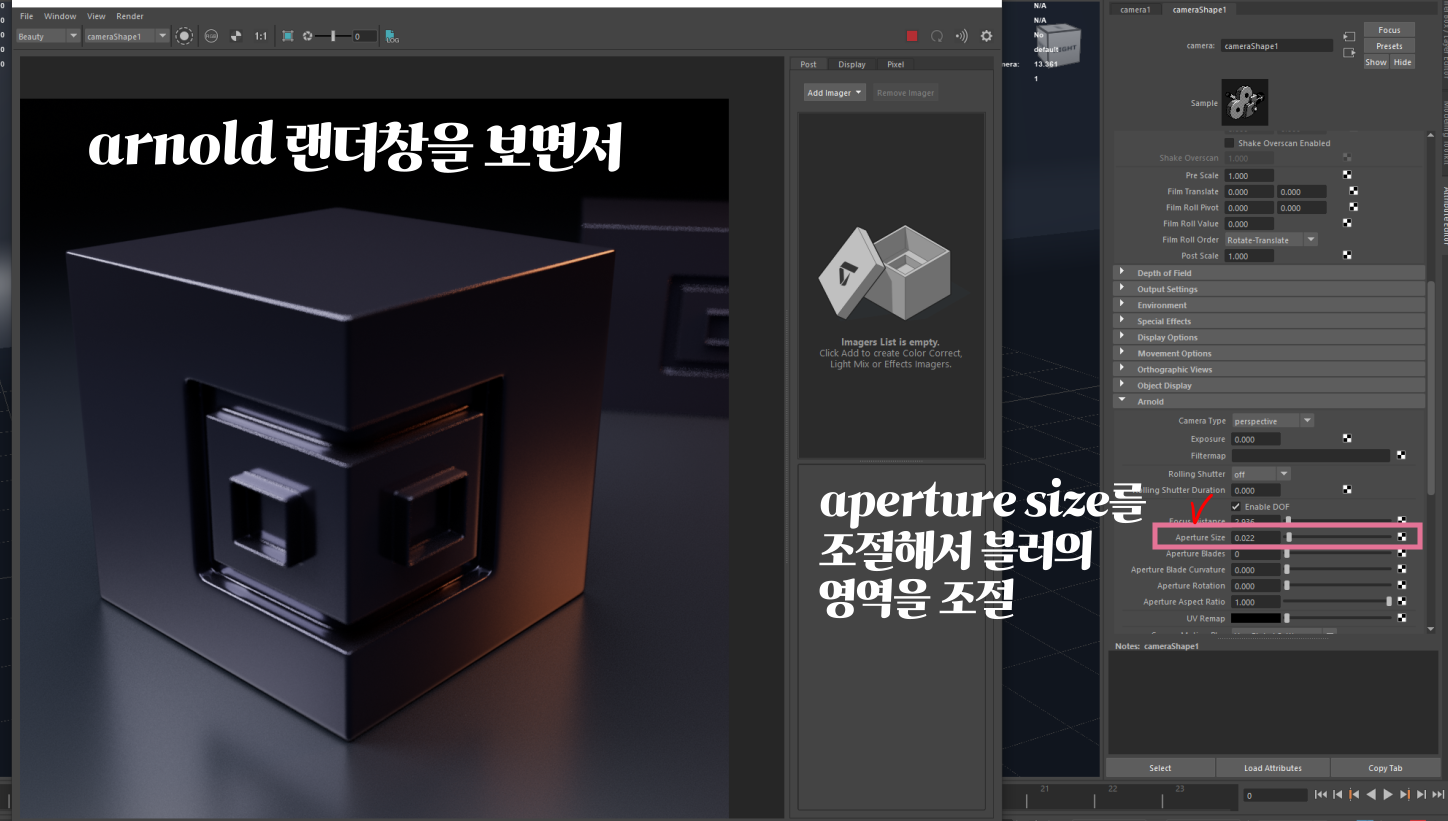The height and width of the screenshot is (821, 1448).
Task: Switch to the Display tab
Action: point(852,64)
